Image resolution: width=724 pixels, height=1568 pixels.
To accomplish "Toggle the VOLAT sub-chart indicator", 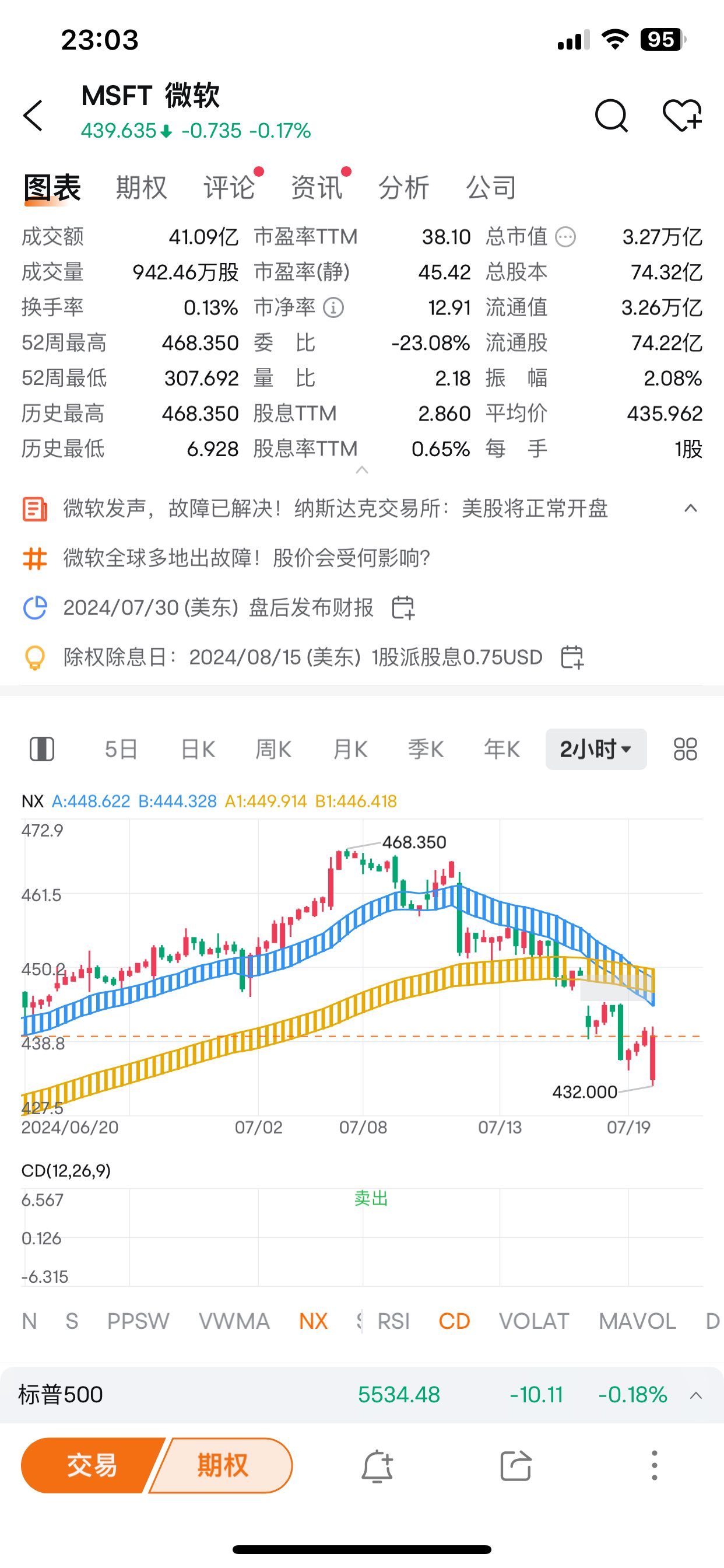I will tap(534, 1321).
